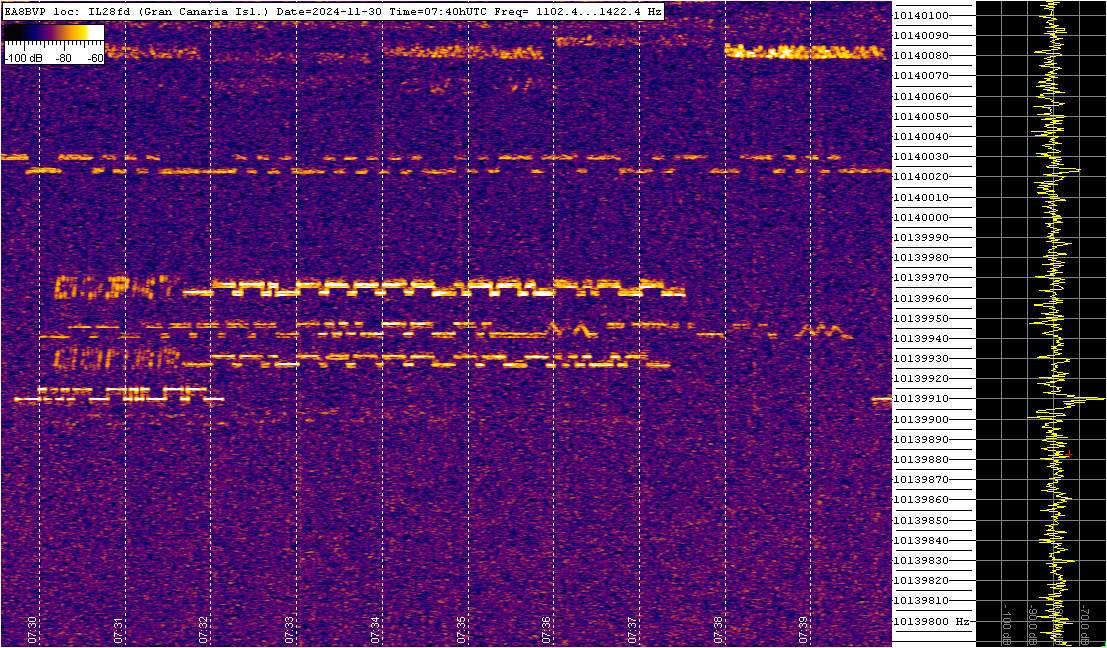Viewport: 1107px width, 648px height.
Task: Click the 07:39 time marker label
Action: point(803,630)
